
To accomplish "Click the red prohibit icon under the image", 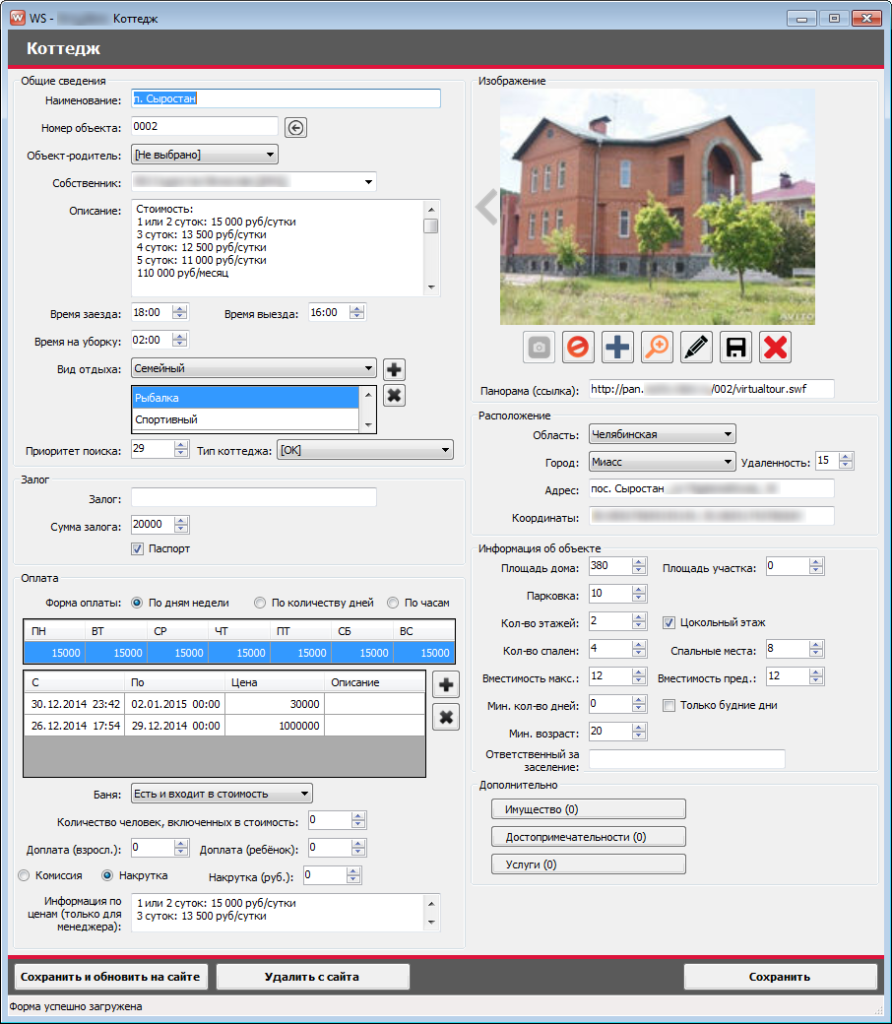I will tap(578, 347).
